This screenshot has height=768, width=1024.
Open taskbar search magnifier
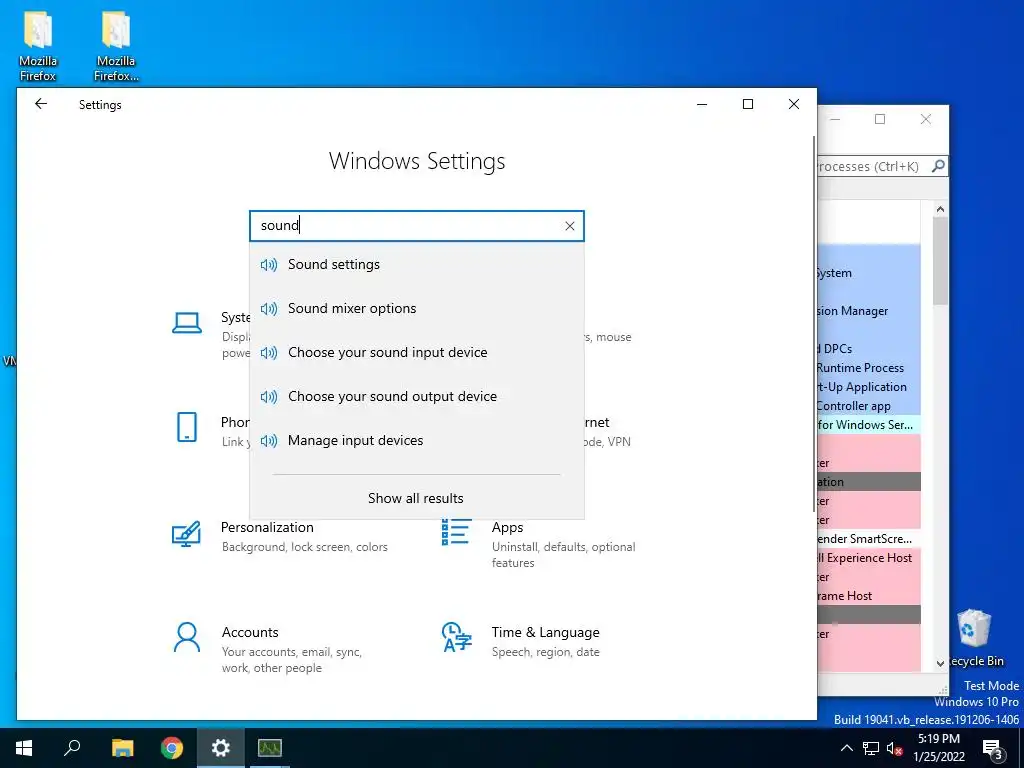point(72,748)
